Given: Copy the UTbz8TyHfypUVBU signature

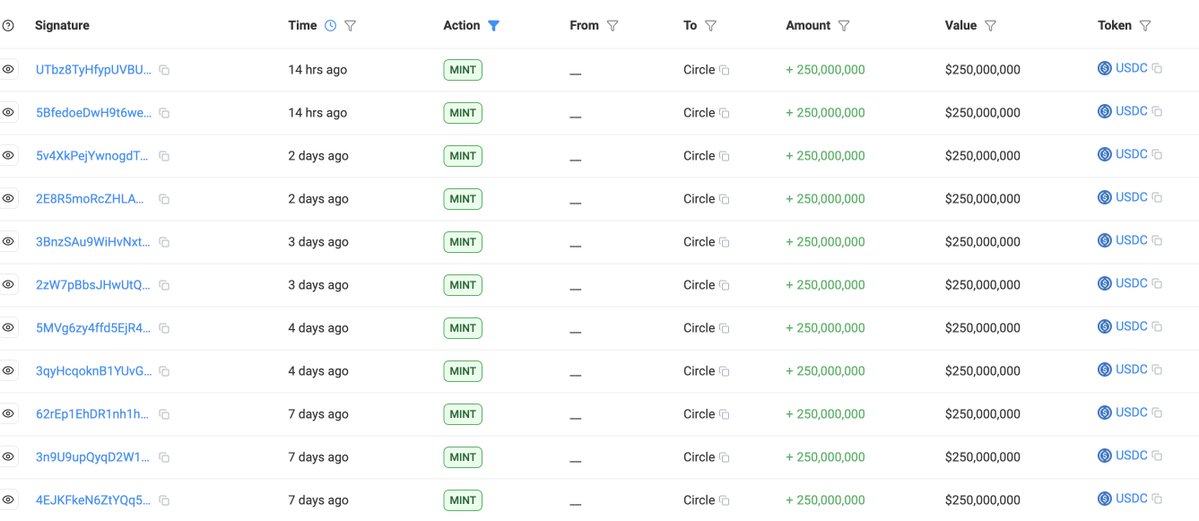Looking at the screenshot, I should coord(164,70).
